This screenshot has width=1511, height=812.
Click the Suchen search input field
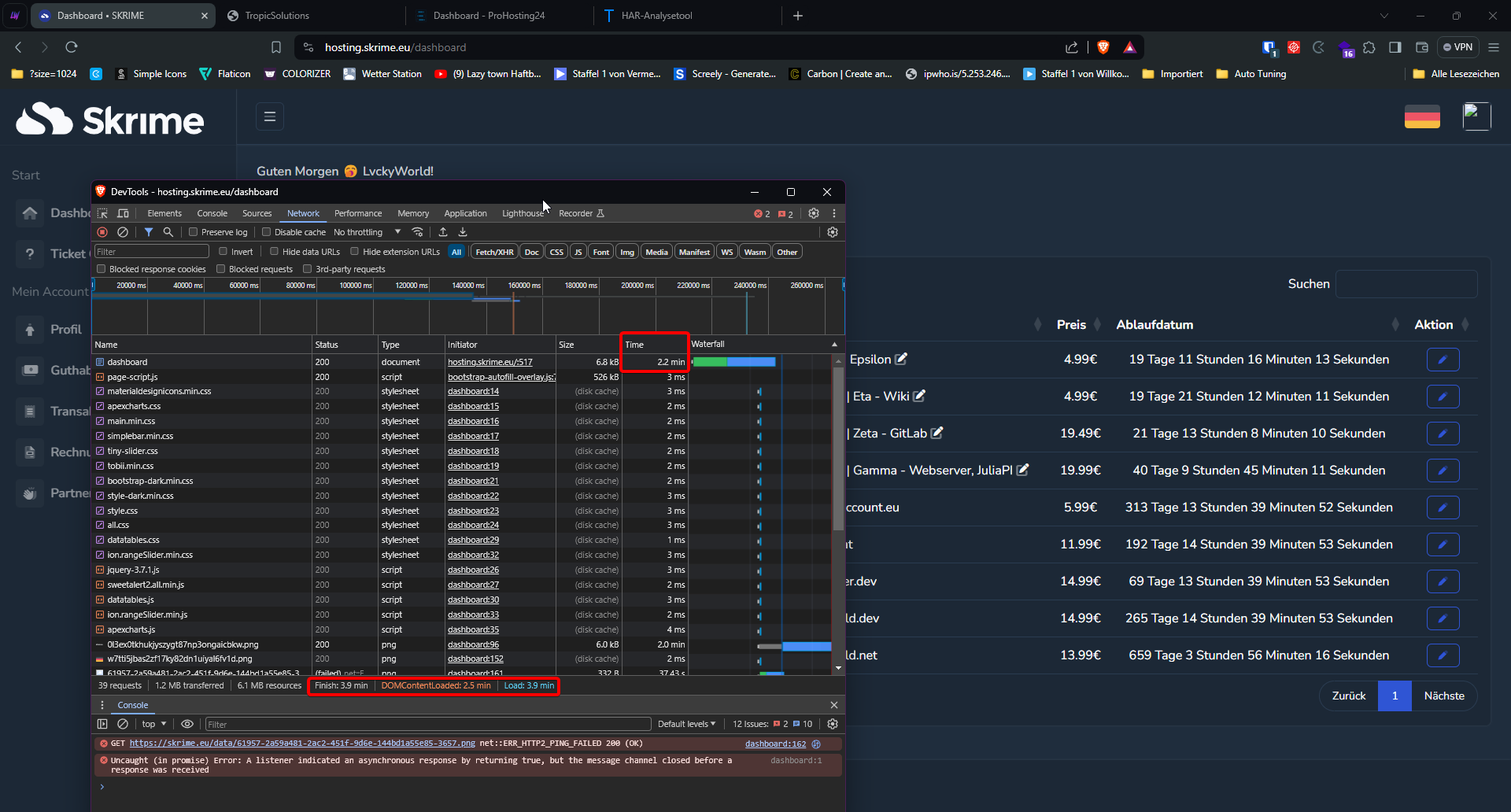tap(1406, 284)
